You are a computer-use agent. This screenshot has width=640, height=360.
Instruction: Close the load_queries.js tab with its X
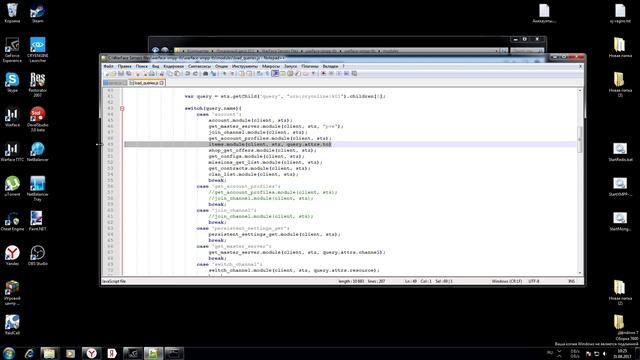(162, 83)
